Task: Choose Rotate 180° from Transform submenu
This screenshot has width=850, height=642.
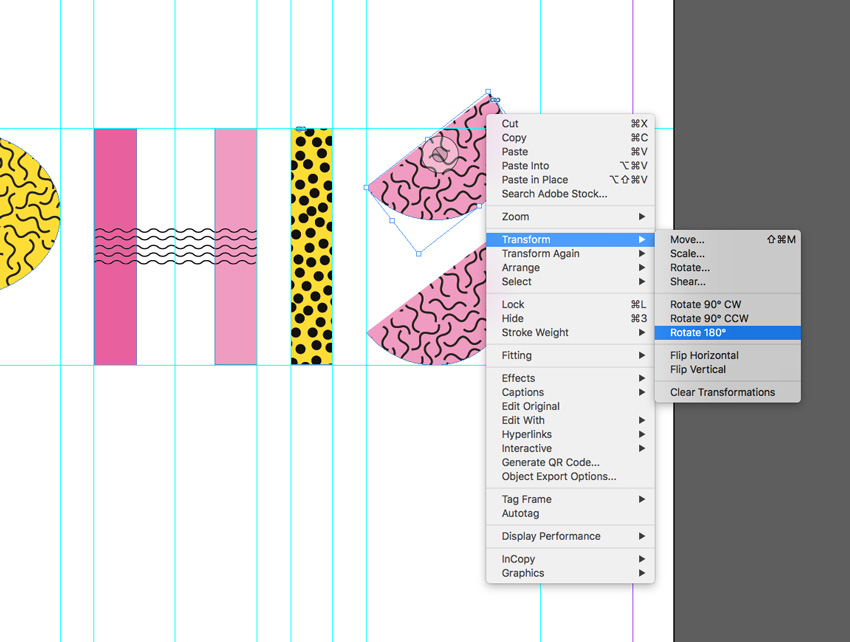Action: click(x=698, y=333)
